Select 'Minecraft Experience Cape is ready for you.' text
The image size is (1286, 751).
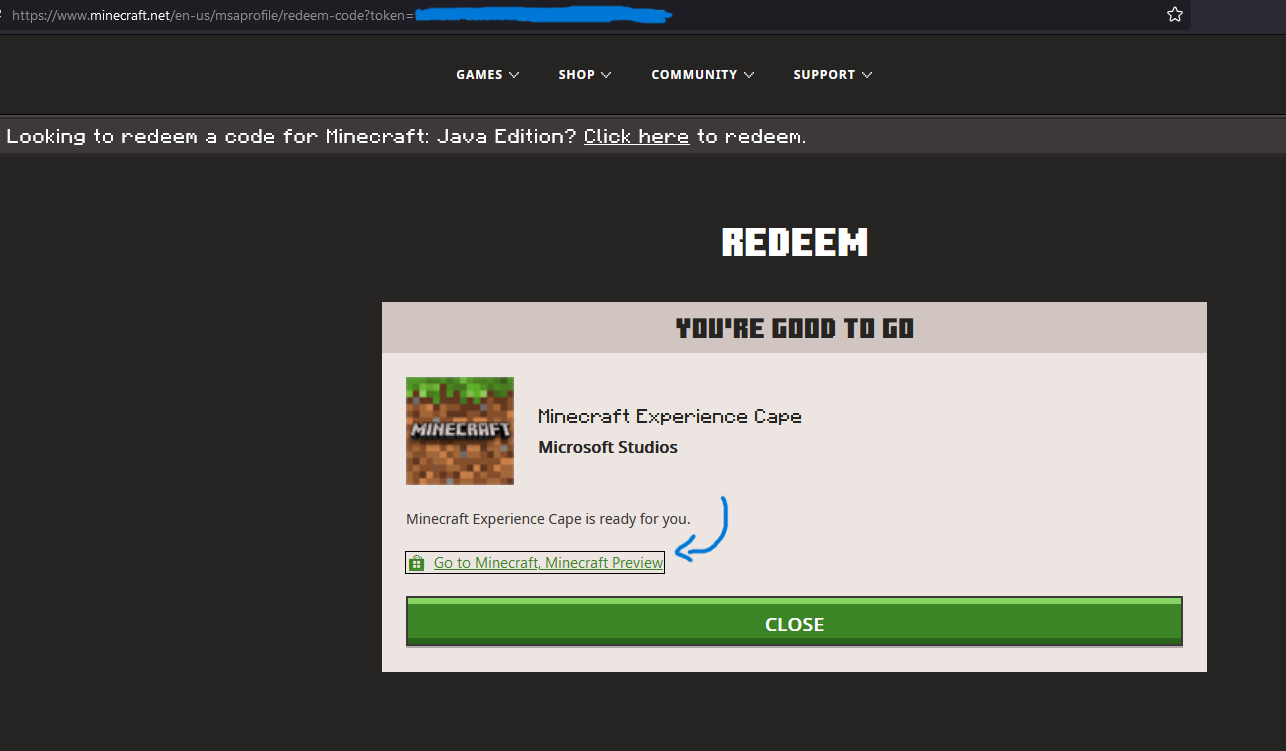(548, 519)
